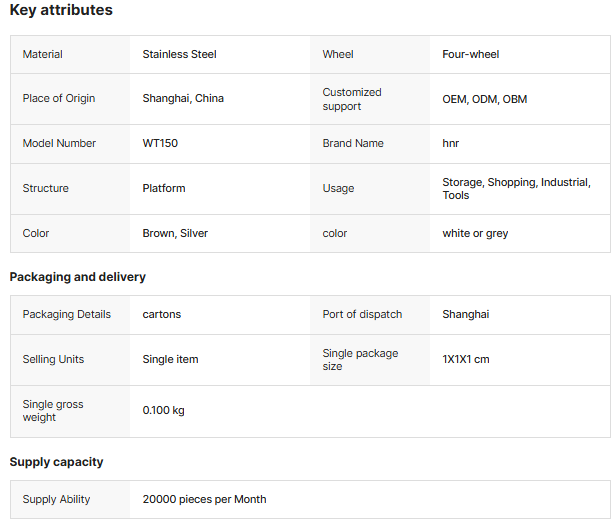Select the Brown, Silver color value

pyautogui.click(x=175, y=233)
